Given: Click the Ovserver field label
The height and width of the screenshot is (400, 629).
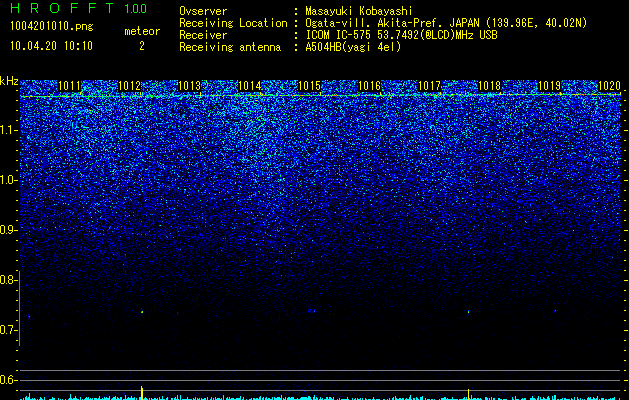Looking at the screenshot, I should tap(203, 11).
